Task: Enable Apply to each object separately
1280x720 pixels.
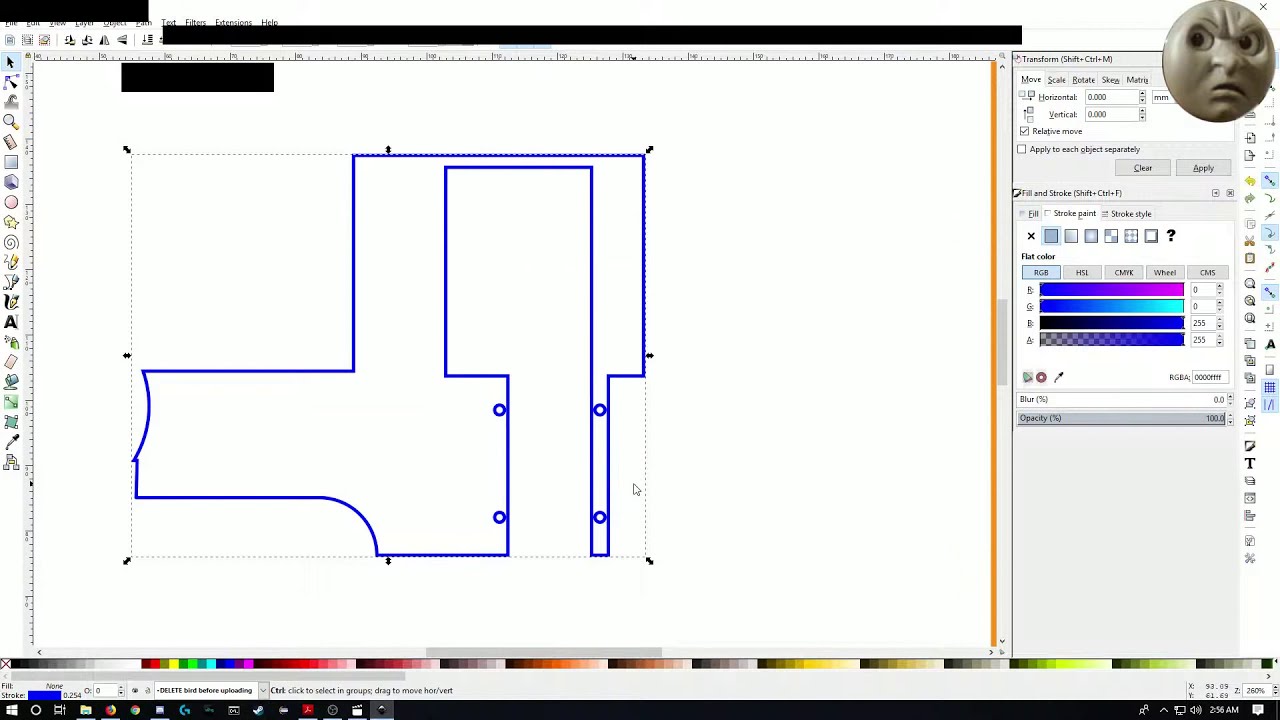Action: [x=1022, y=149]
